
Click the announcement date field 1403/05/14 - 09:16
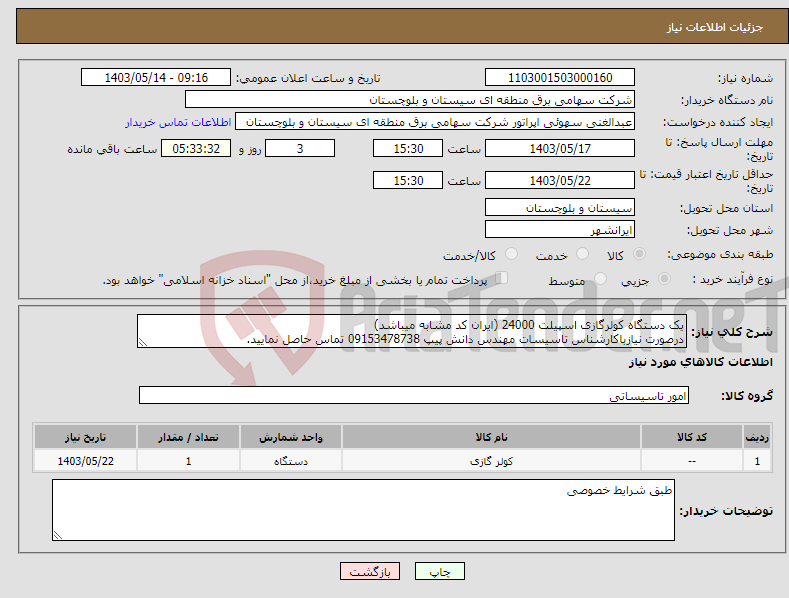coord(156,78)
